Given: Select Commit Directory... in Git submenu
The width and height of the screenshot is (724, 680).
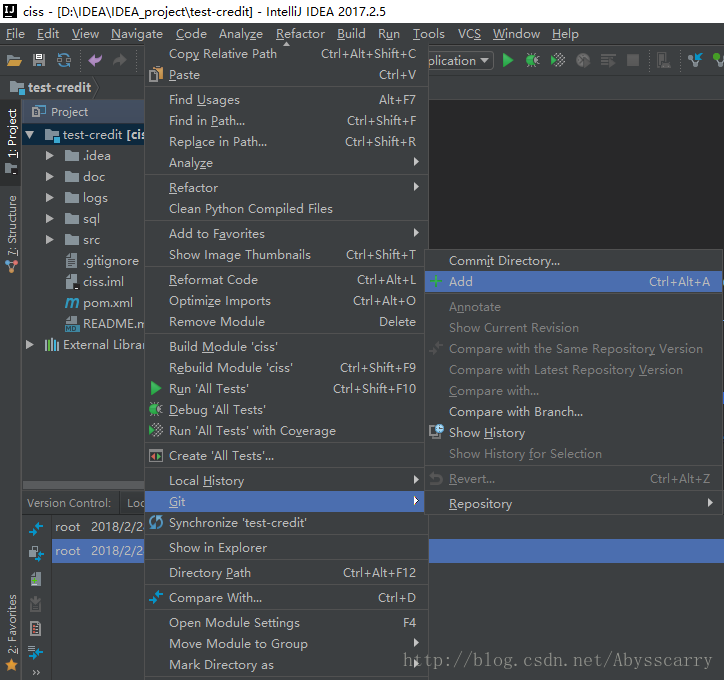Looking at the screenshot, I should [573, 261].
